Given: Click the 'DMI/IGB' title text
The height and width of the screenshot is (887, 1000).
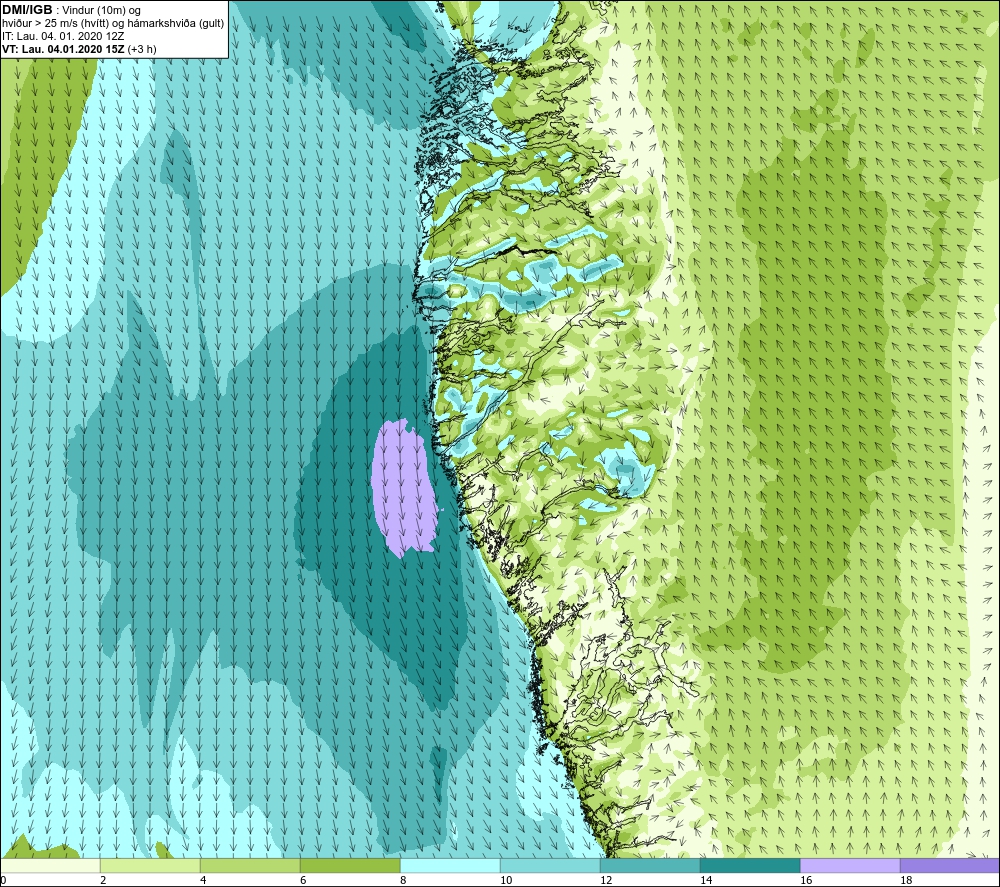Looking at the screenshot, I should pos(27,10).
